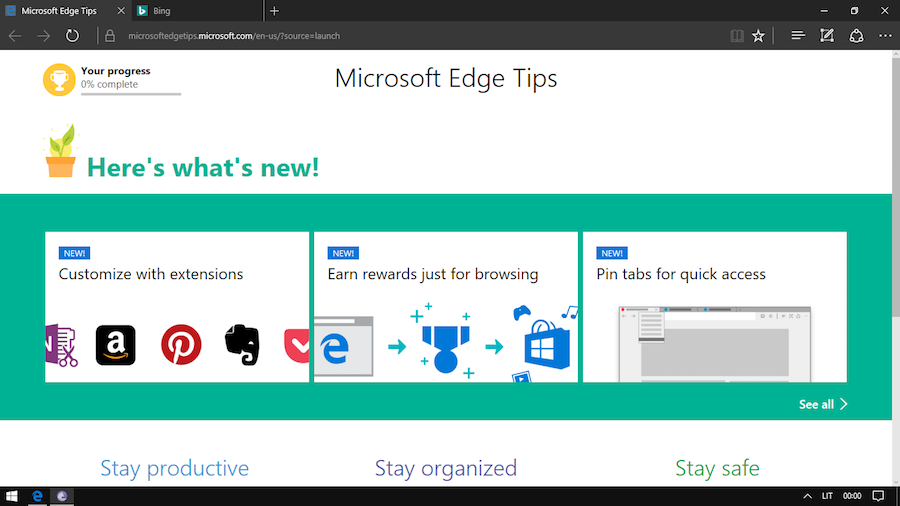
Task: Click the Refresh page icon
Action: coord(72,36)
